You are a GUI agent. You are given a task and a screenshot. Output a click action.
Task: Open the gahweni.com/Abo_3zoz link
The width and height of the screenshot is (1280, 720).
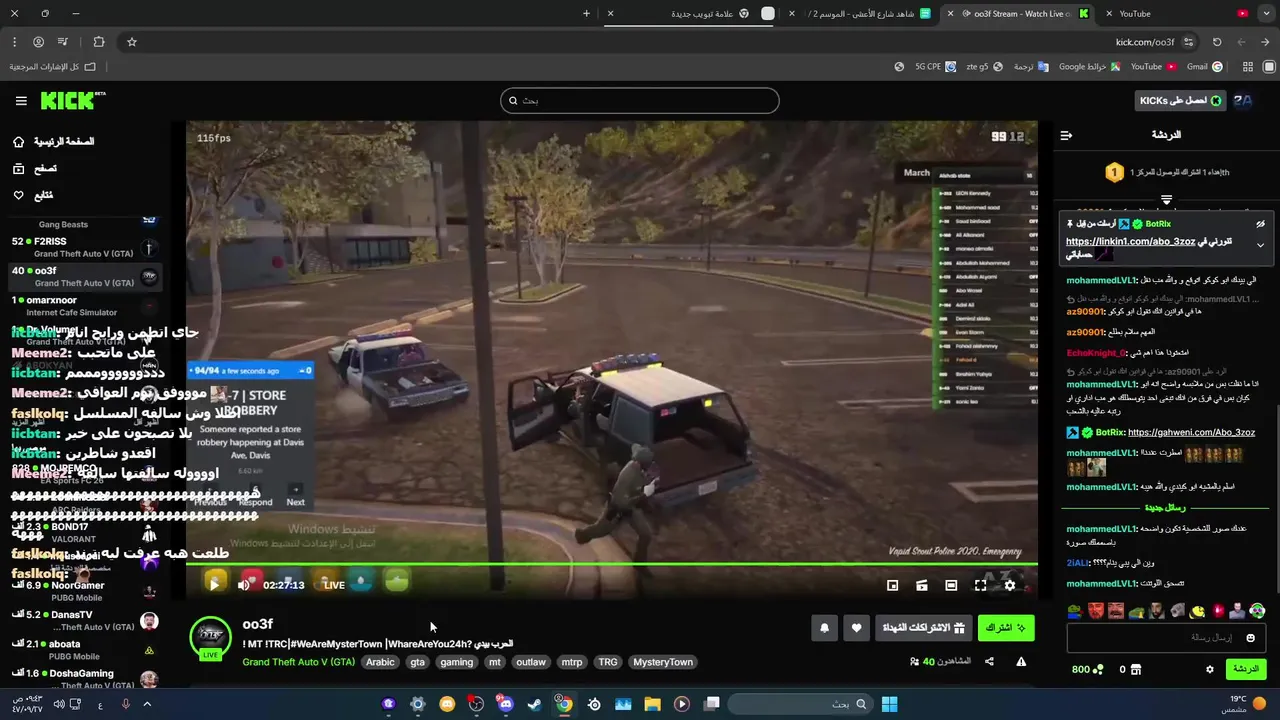pos(1191,433)
